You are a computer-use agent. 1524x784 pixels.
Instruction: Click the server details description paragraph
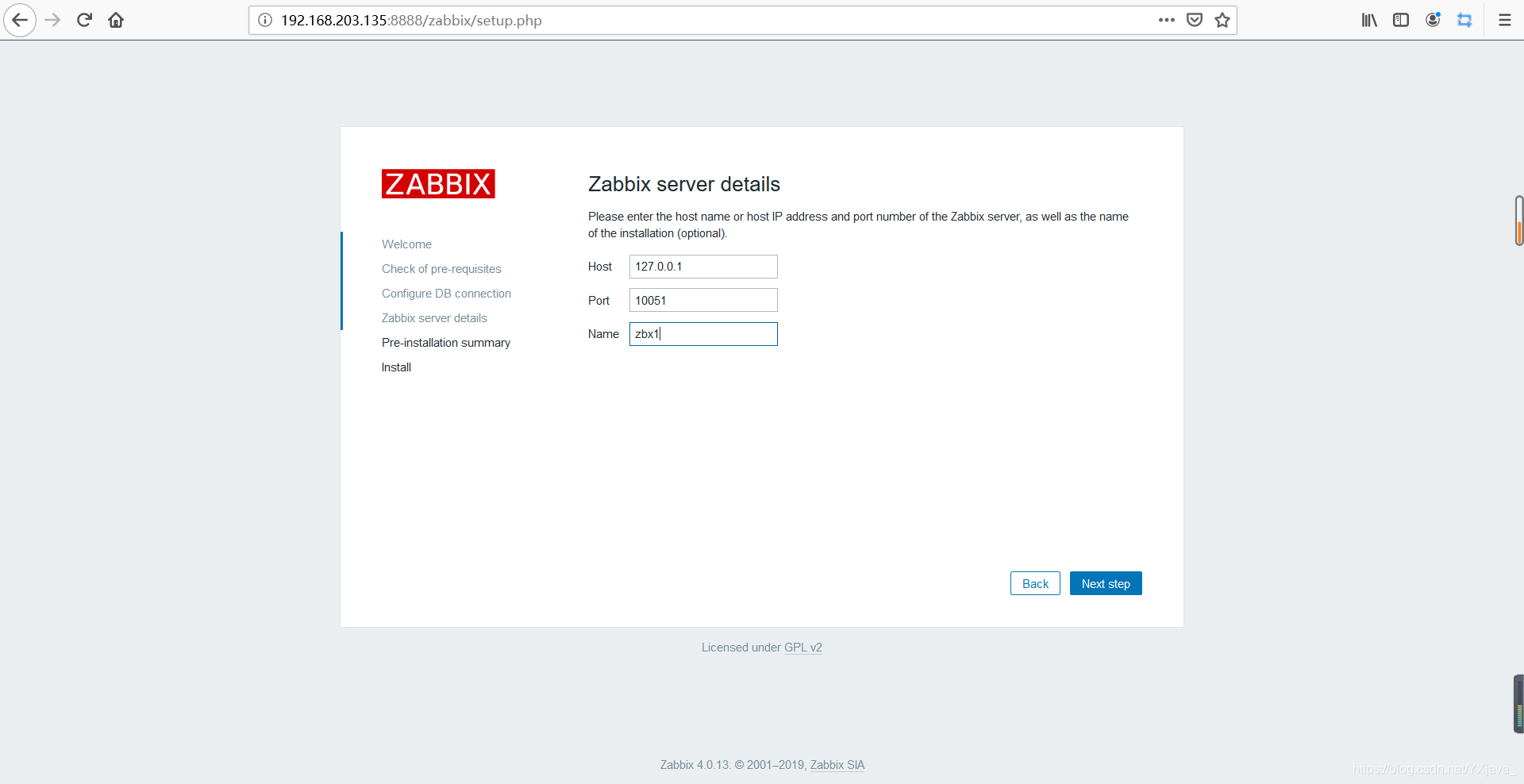pyautogui.click(x=858, y=225)
